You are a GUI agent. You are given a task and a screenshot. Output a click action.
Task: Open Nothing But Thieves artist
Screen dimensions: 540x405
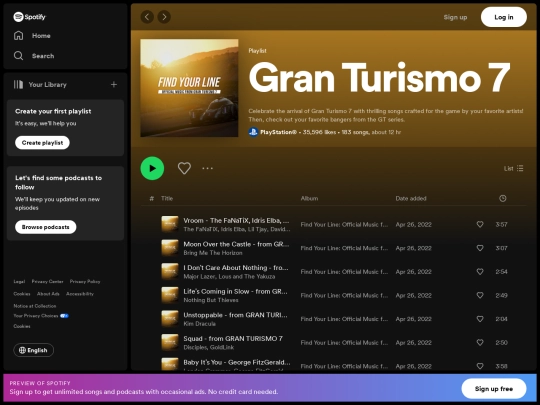coord(211,300)
